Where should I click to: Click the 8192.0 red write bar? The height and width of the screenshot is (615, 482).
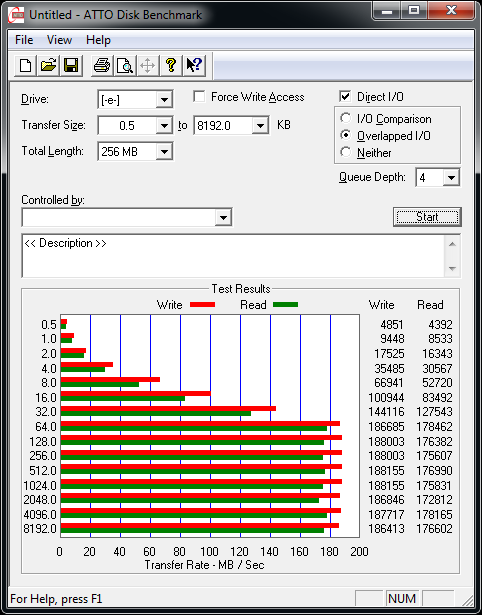tap(200, 526)
